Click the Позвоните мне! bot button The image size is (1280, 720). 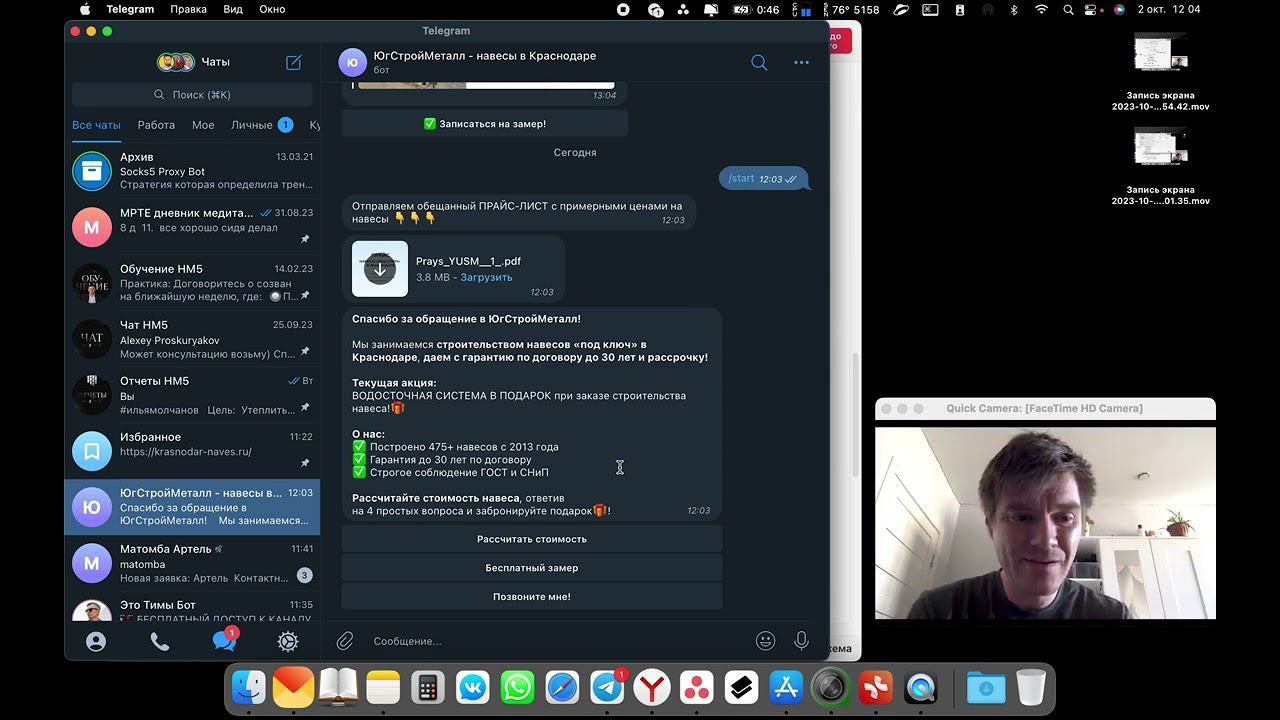pos(532,597)
